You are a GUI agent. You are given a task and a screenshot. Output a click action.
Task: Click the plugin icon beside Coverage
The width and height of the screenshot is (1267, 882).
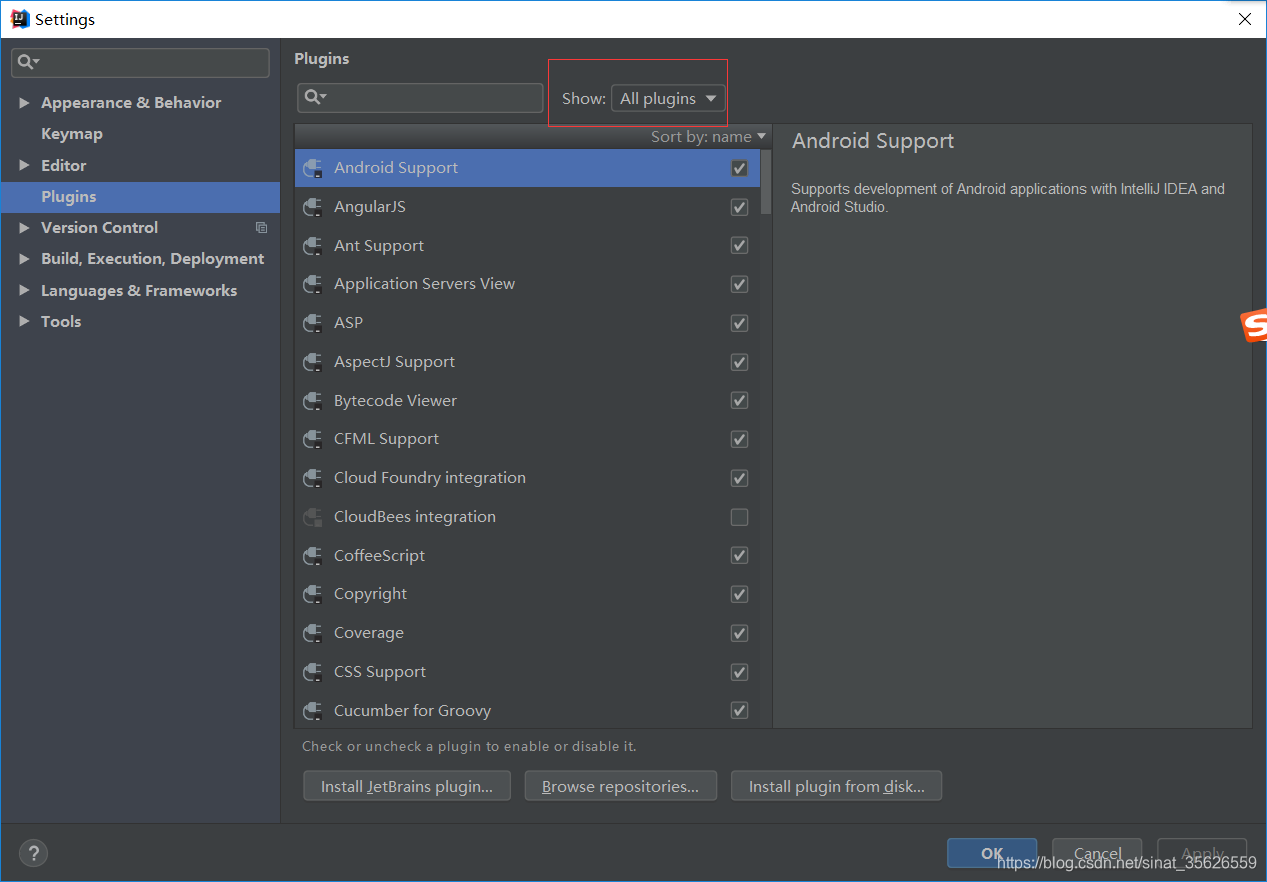(x=313, y=633)
